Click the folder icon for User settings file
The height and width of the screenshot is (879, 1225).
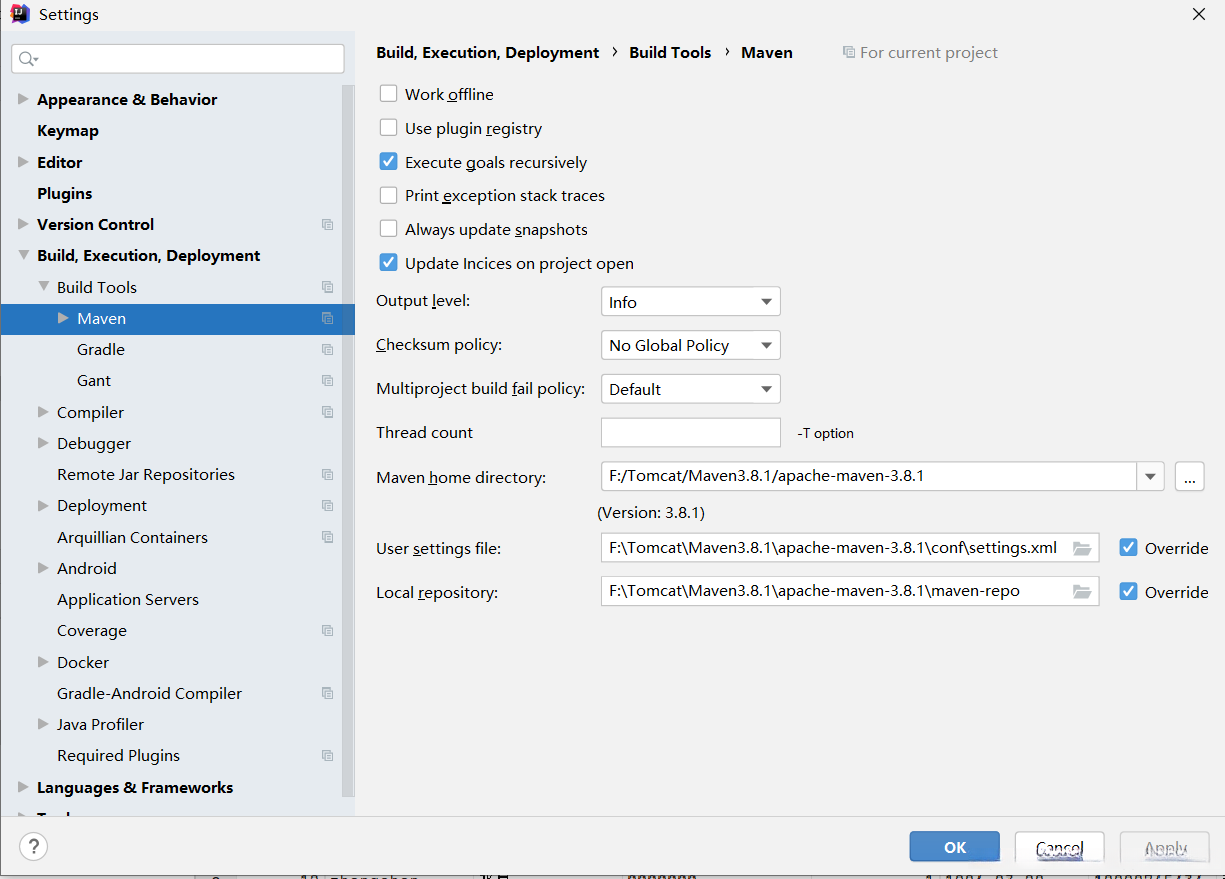1081,548
